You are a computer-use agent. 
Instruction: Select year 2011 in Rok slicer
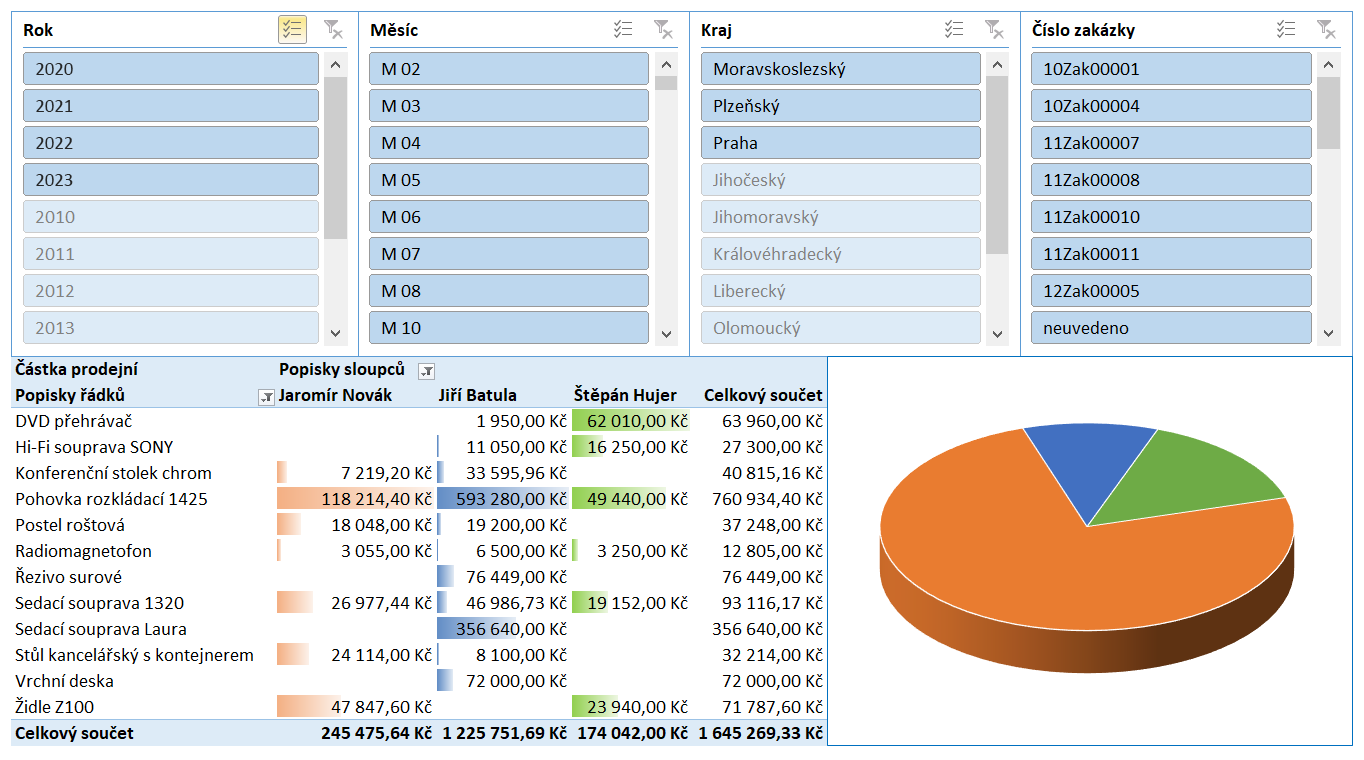(171, 254)
